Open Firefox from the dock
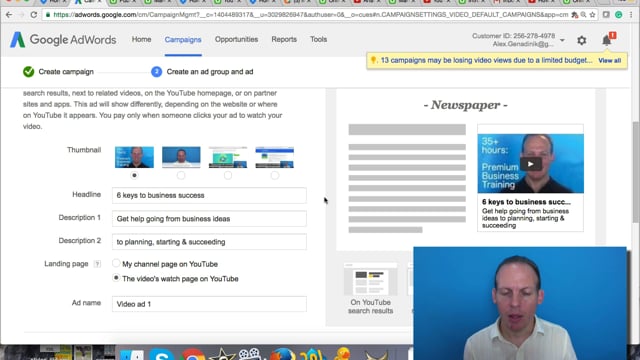 282,354
